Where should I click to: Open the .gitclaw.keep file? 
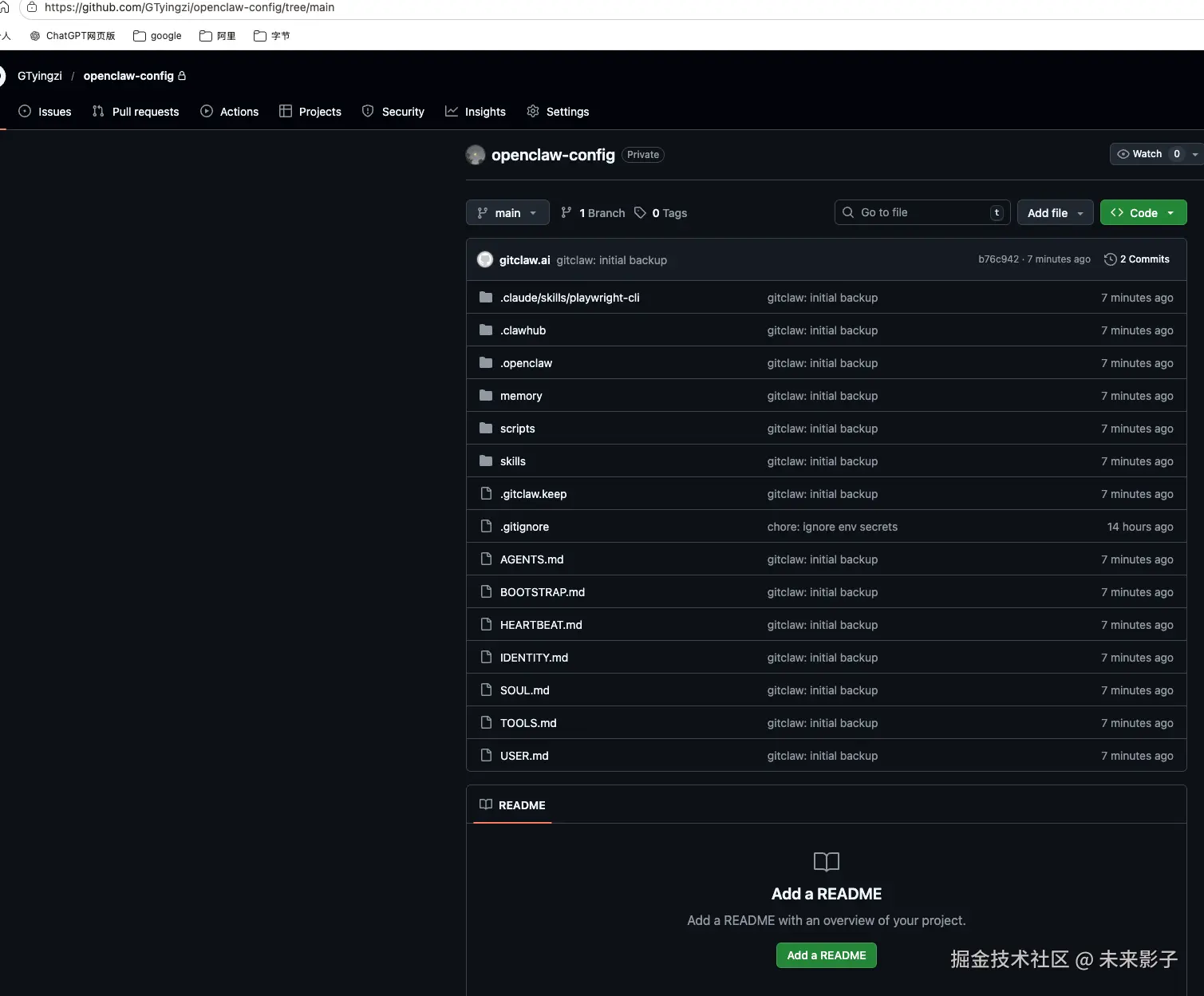pyautogui.click(x=534, y=494)
